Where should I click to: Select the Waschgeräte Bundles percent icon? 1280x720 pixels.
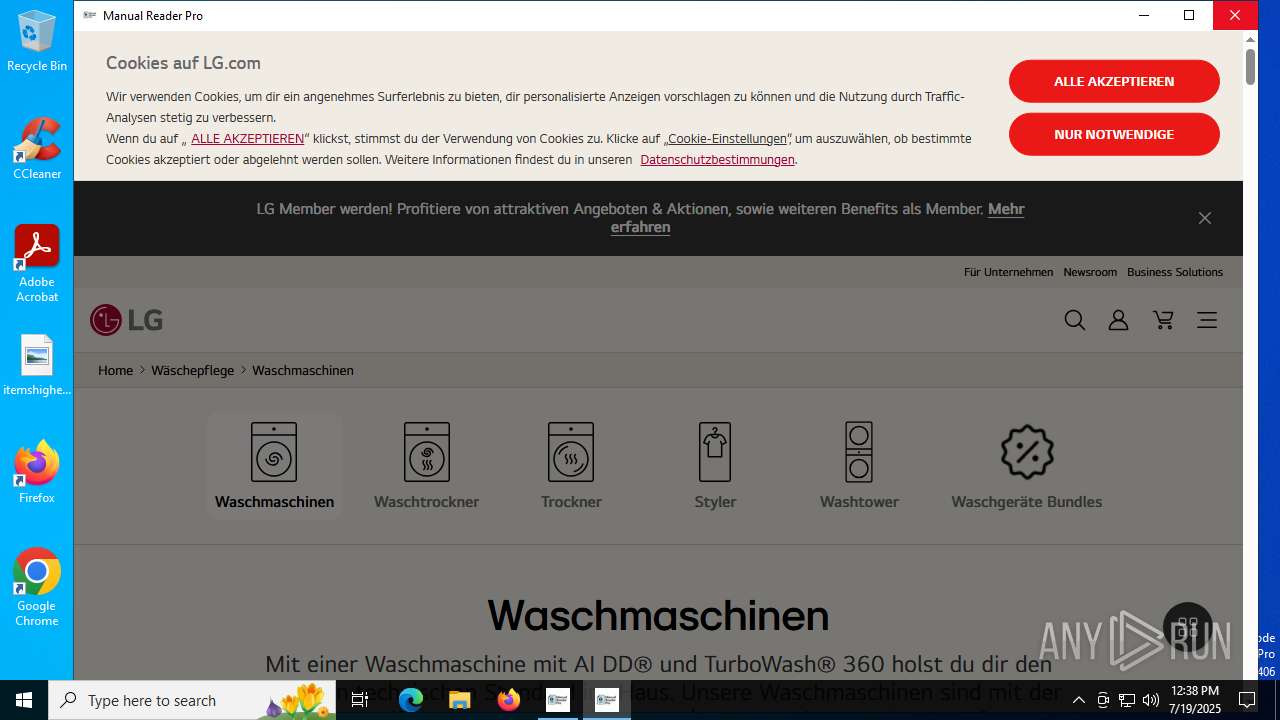(1027, 452)
